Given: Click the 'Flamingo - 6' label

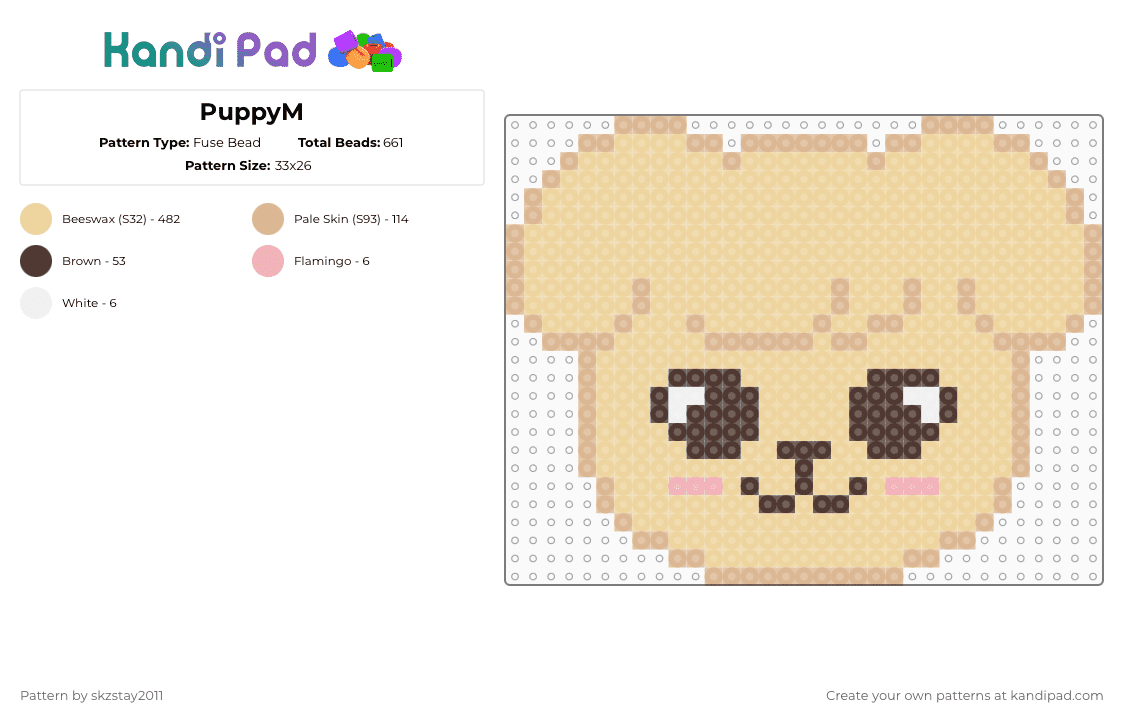Looking at the screenshot, I should 332,261.
